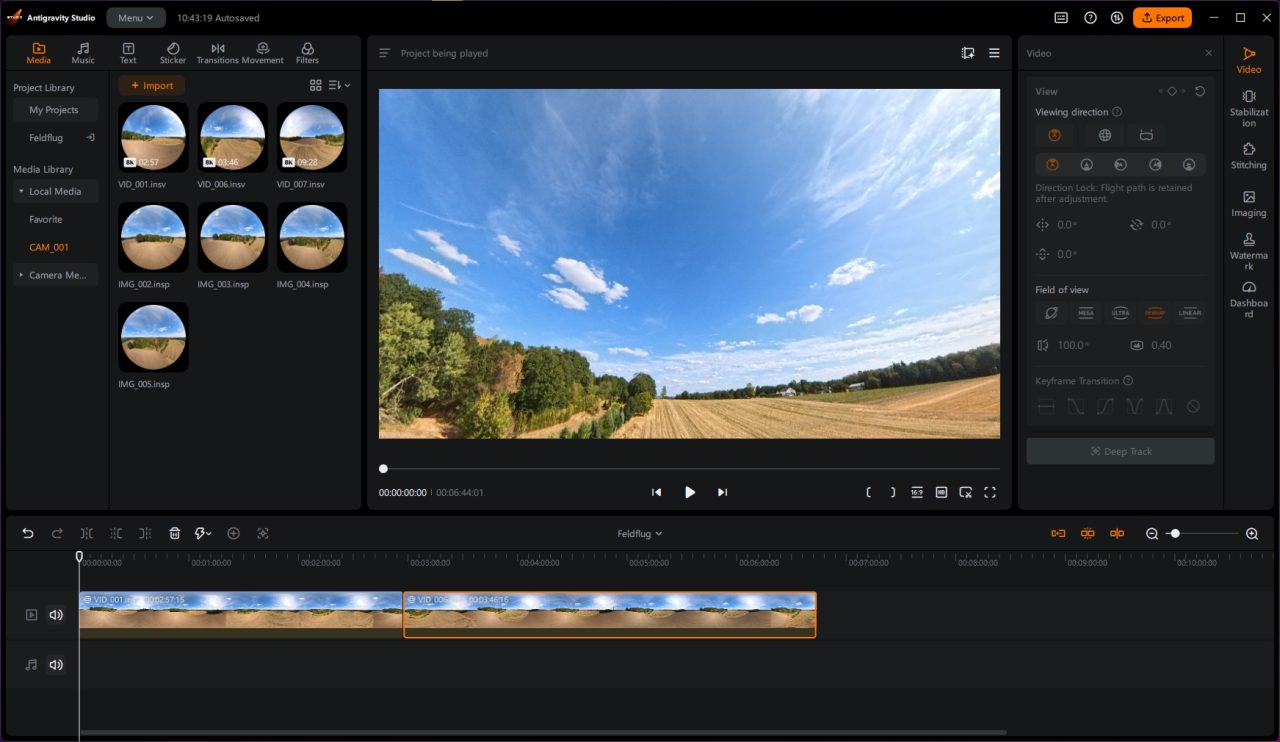Delete the selected clip with trash icon
Image resolution: width=1280 pixels, height=742 pixels.
[174, 533]
